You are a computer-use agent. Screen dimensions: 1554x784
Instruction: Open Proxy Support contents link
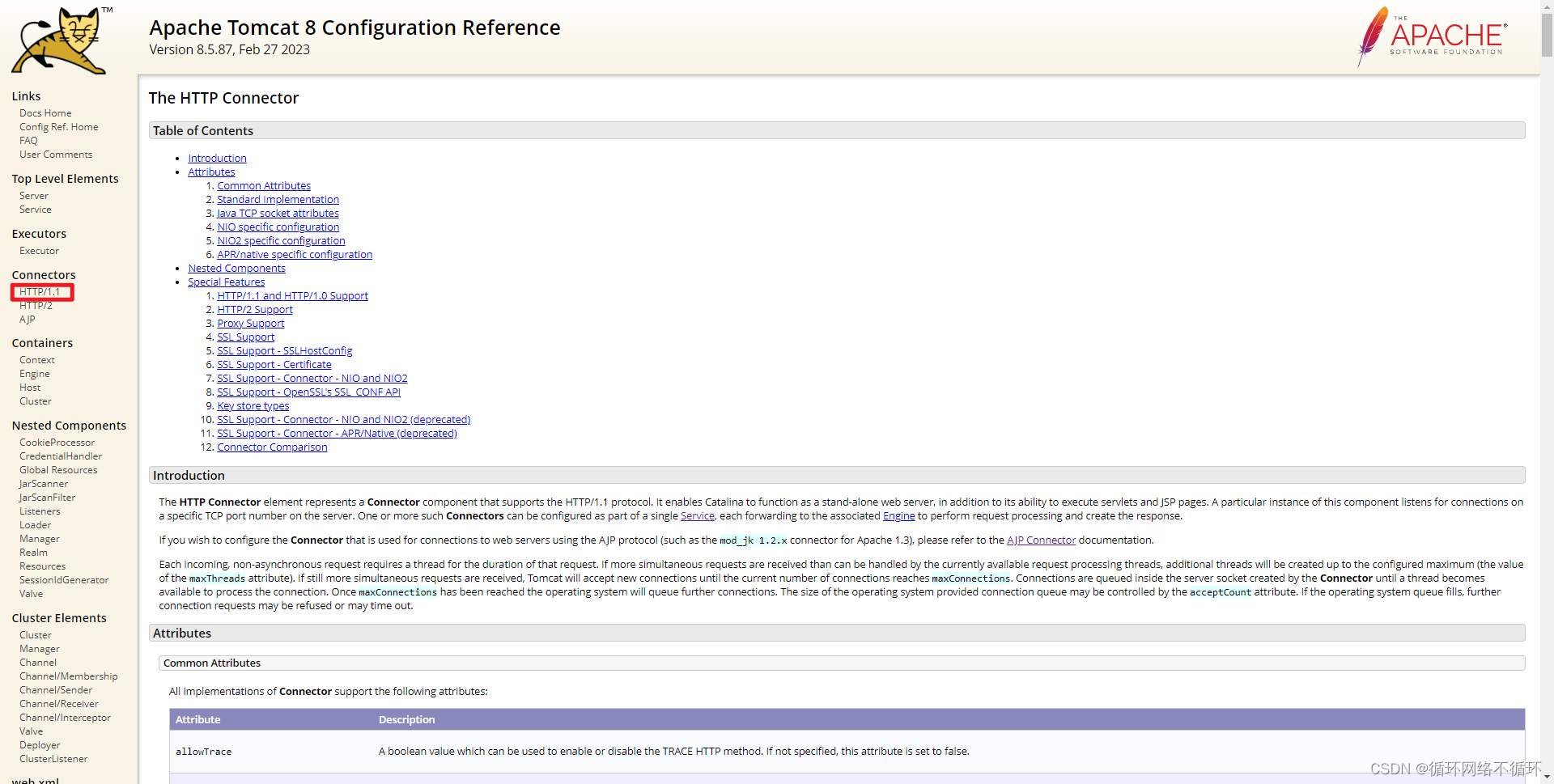point(251,324)
